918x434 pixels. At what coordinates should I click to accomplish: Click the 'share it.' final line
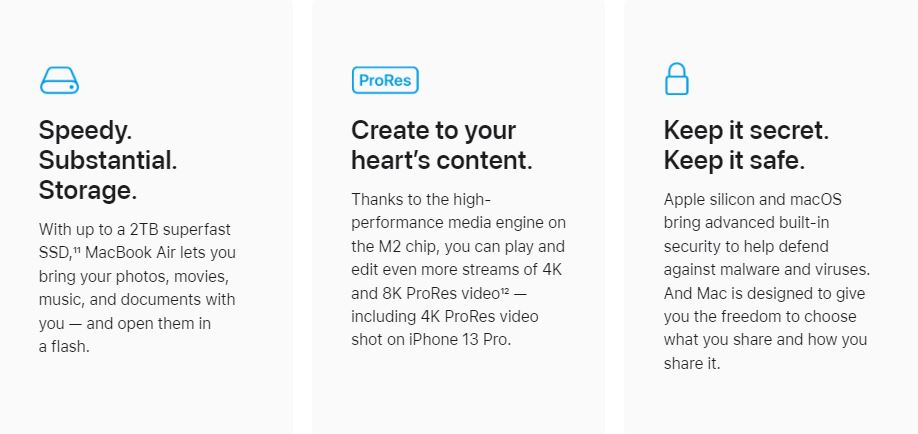point(692,363)
